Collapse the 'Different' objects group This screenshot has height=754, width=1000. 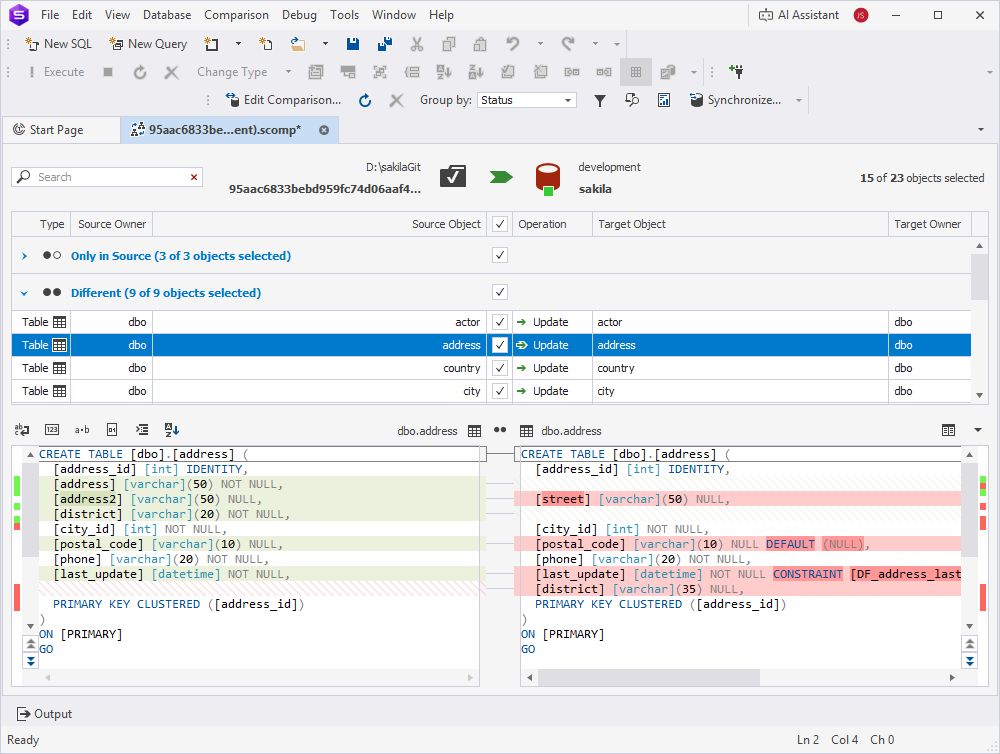pos(25,293)
